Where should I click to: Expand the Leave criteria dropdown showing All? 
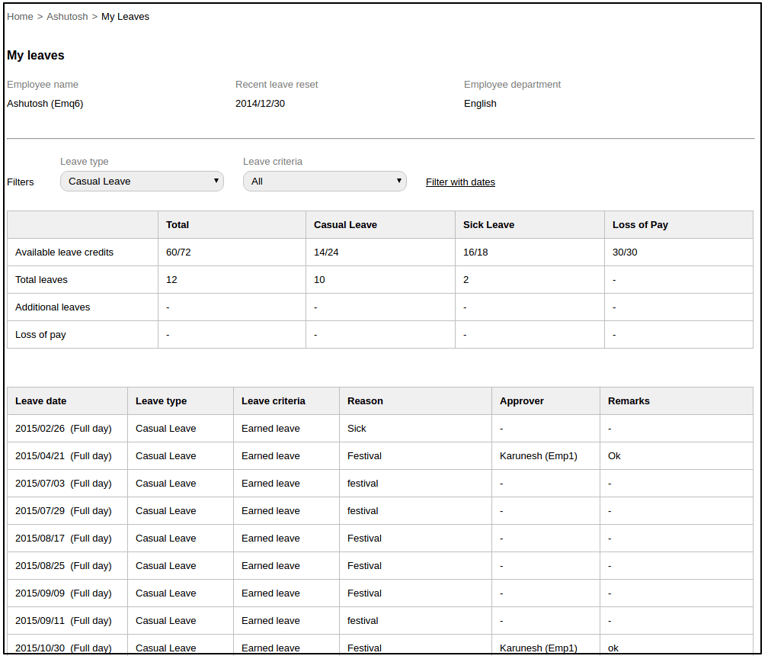[325, 181]
